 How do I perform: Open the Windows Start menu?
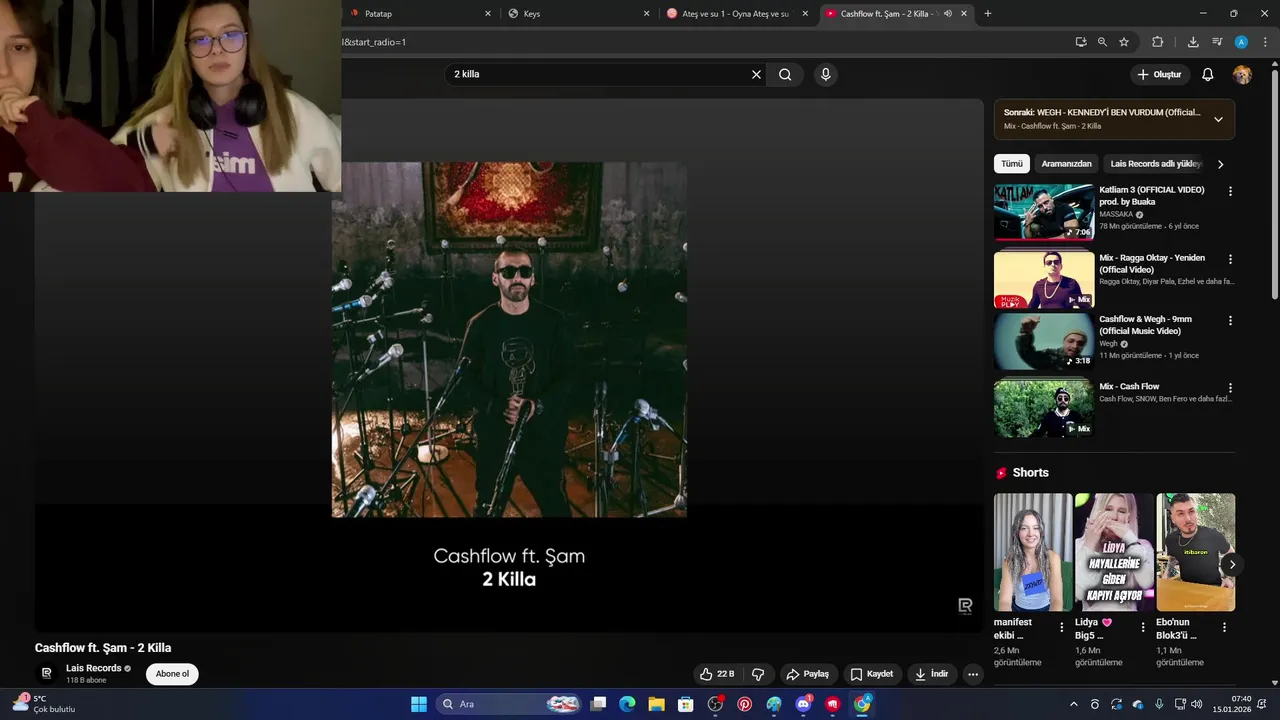click(x=419, y=704)
